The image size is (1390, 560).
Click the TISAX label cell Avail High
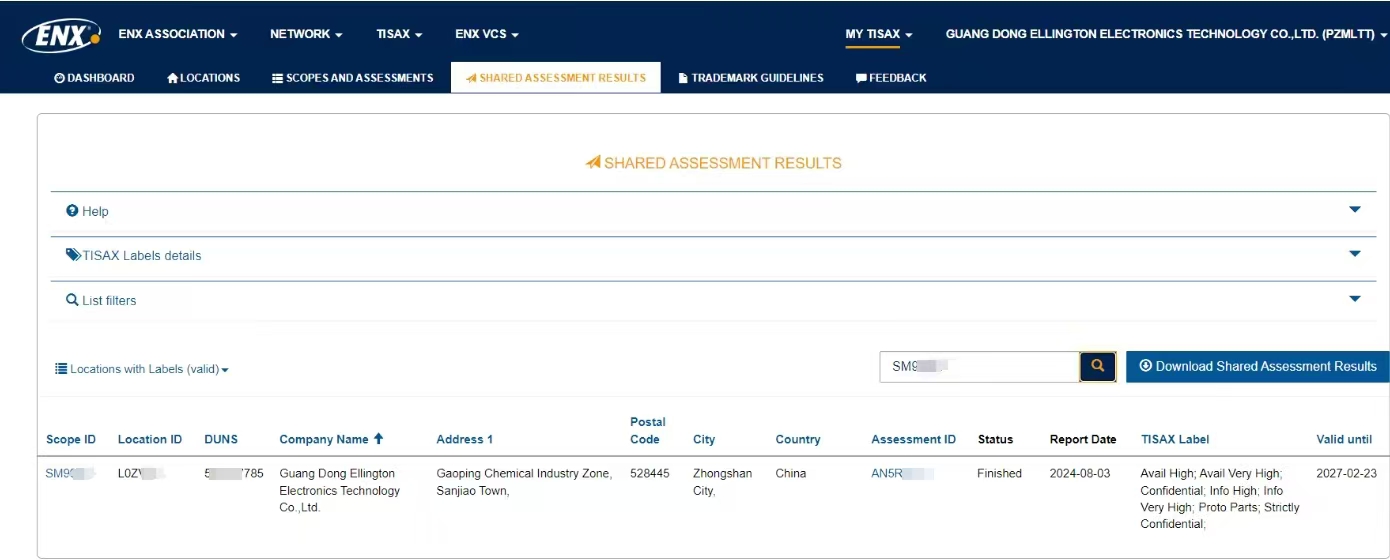click(x=1220, y=498)
